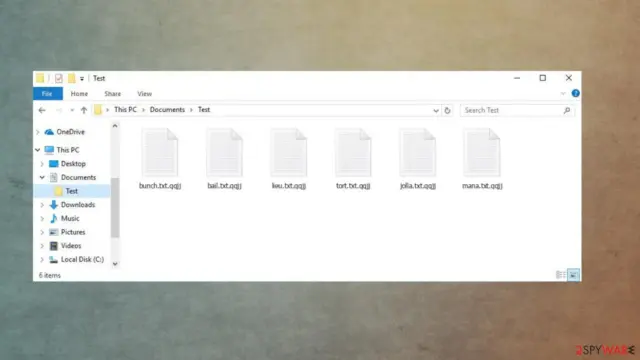Open the address bar history dropdown
The width and height of the screenshot is (640, 360).
tap(436, 111)
